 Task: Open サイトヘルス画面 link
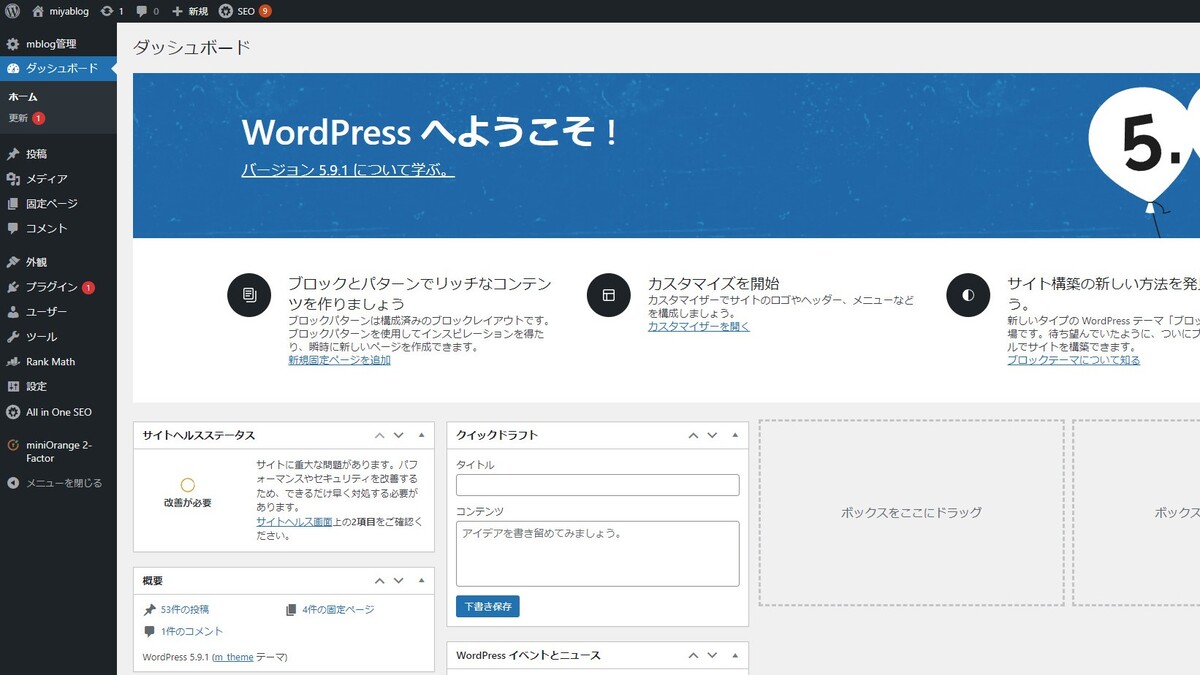[x=294, y=522]
